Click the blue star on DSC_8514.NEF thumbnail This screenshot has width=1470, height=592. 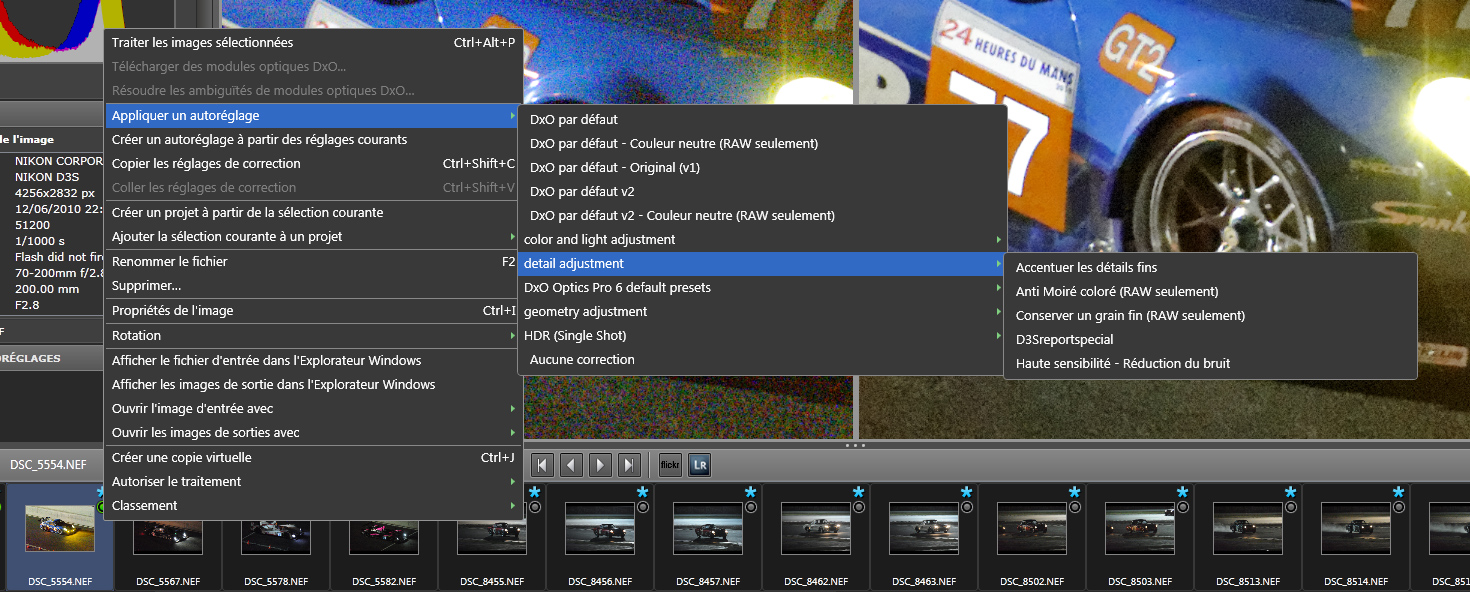point(1398,493)
